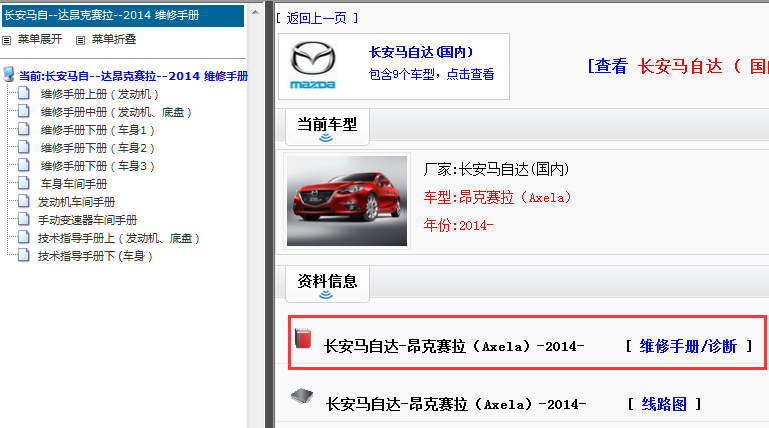Click page icon next to 维修手册上册(发动机)
769x428 pixels.
pos(24,93)
